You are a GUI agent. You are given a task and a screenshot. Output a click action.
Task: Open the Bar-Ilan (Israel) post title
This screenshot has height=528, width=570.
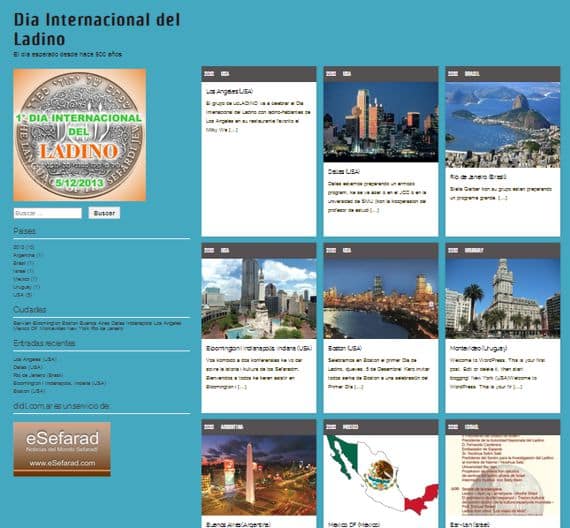point(470,525)
